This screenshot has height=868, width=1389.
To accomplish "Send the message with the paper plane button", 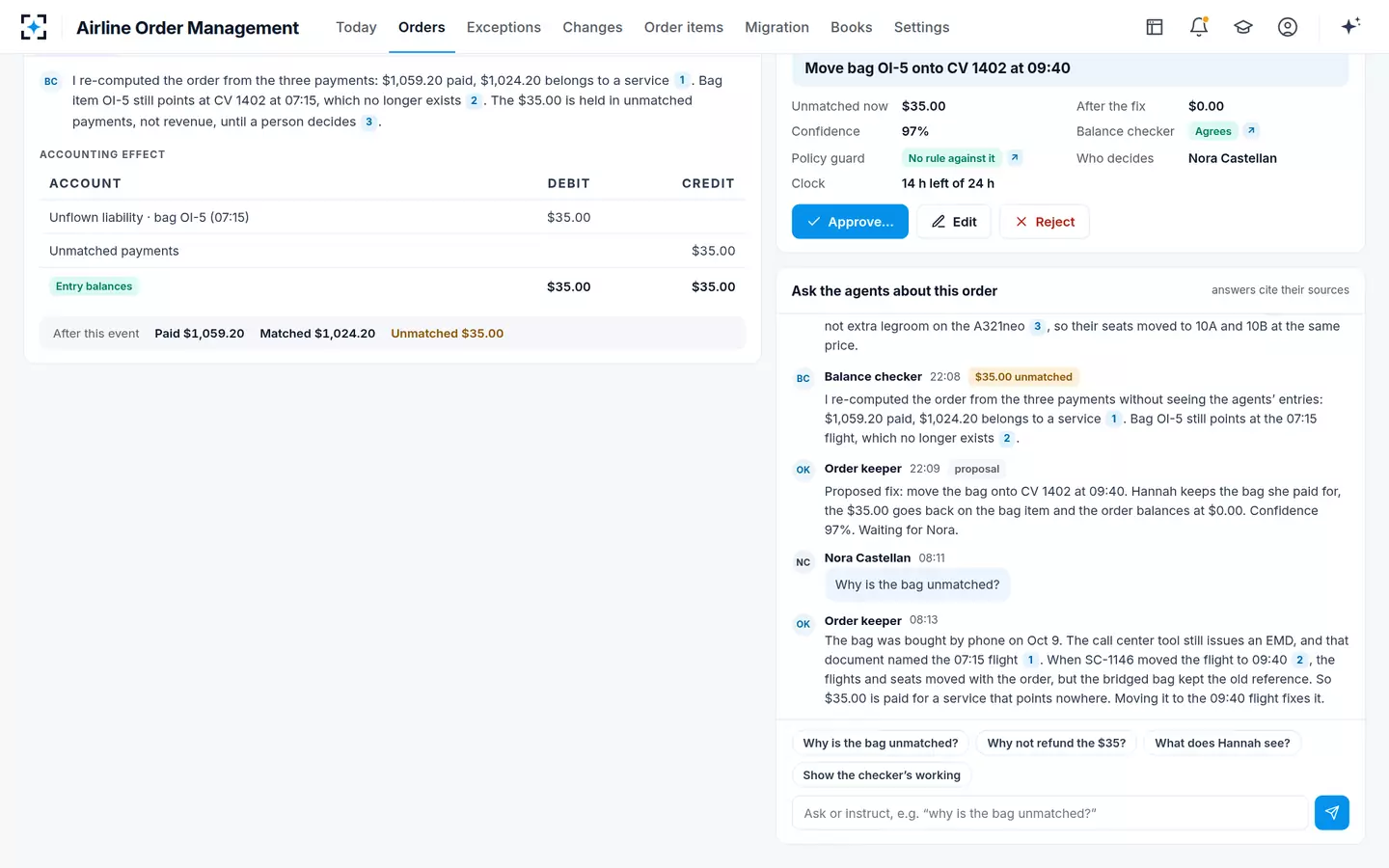I will coord(1331,813).
